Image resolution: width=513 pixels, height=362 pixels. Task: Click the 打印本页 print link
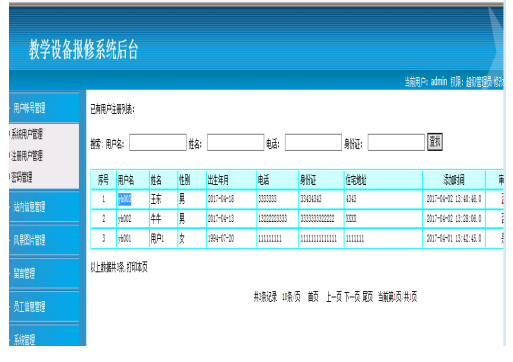coord(137,267)
